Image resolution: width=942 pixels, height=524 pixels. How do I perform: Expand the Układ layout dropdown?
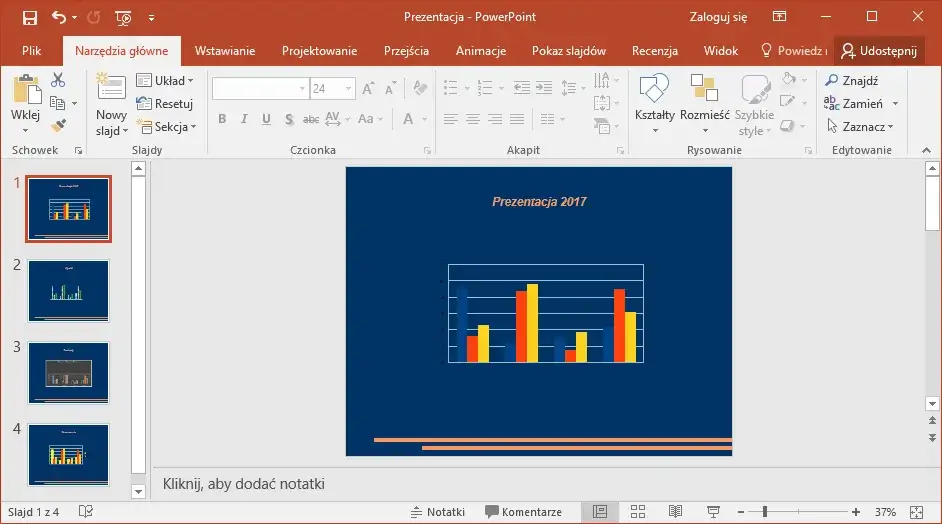(x=165, y=81)
